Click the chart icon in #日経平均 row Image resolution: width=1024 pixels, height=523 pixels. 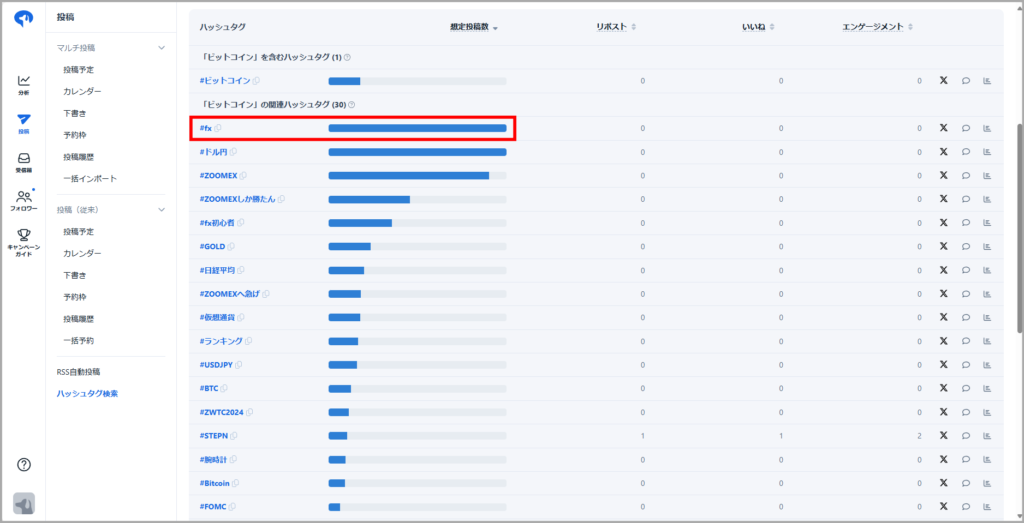tap(987, 270)
